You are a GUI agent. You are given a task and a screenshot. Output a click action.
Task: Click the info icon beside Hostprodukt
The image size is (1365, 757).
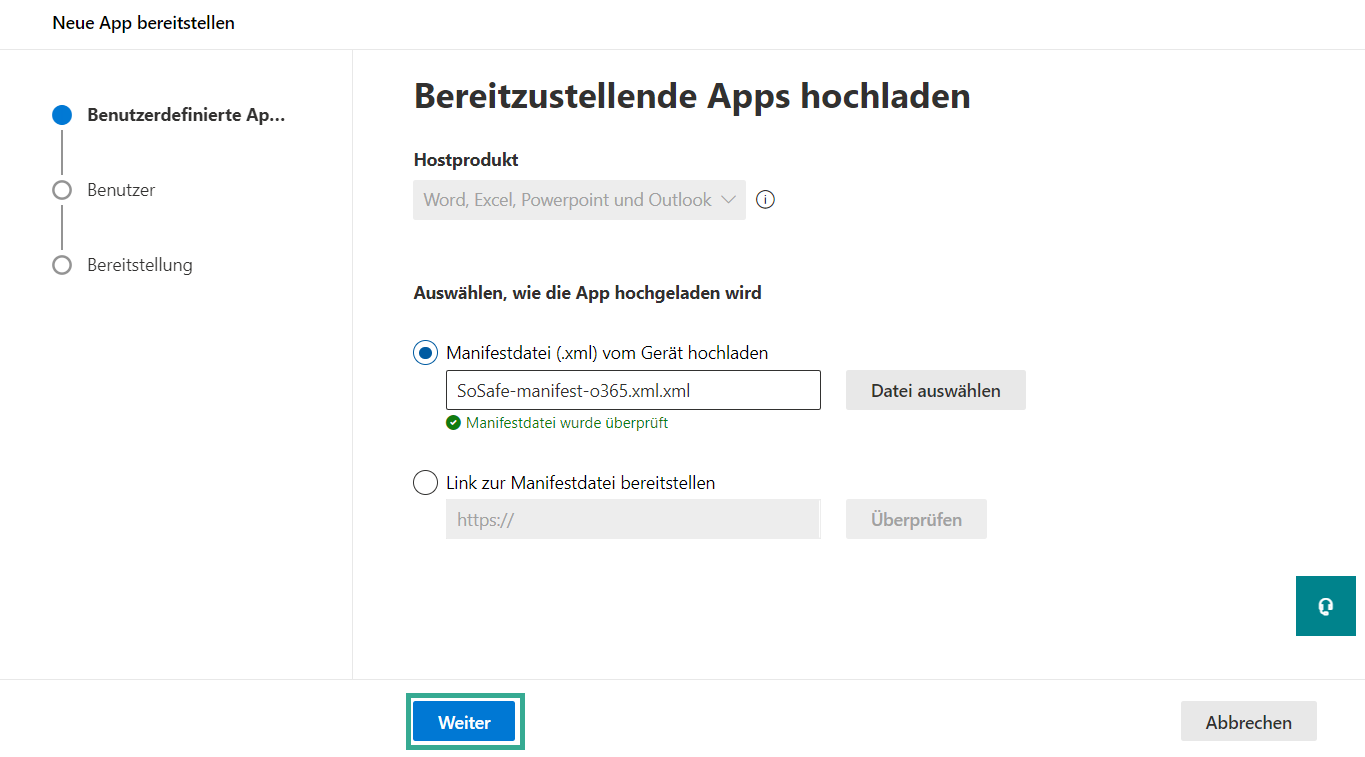coord(766,200)
